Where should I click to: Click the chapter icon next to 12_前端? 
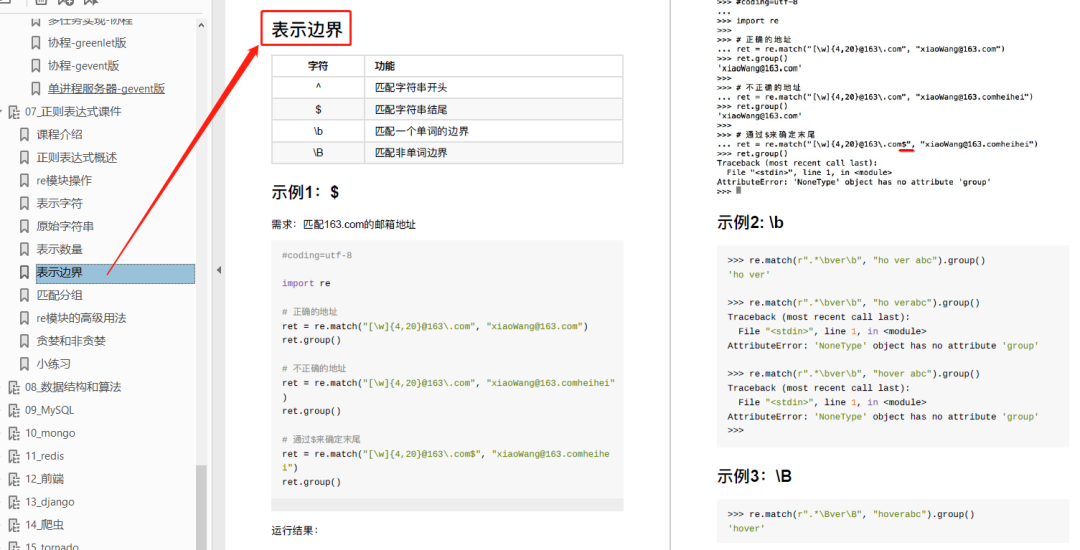pyautogui.click(x=14, y=480)
